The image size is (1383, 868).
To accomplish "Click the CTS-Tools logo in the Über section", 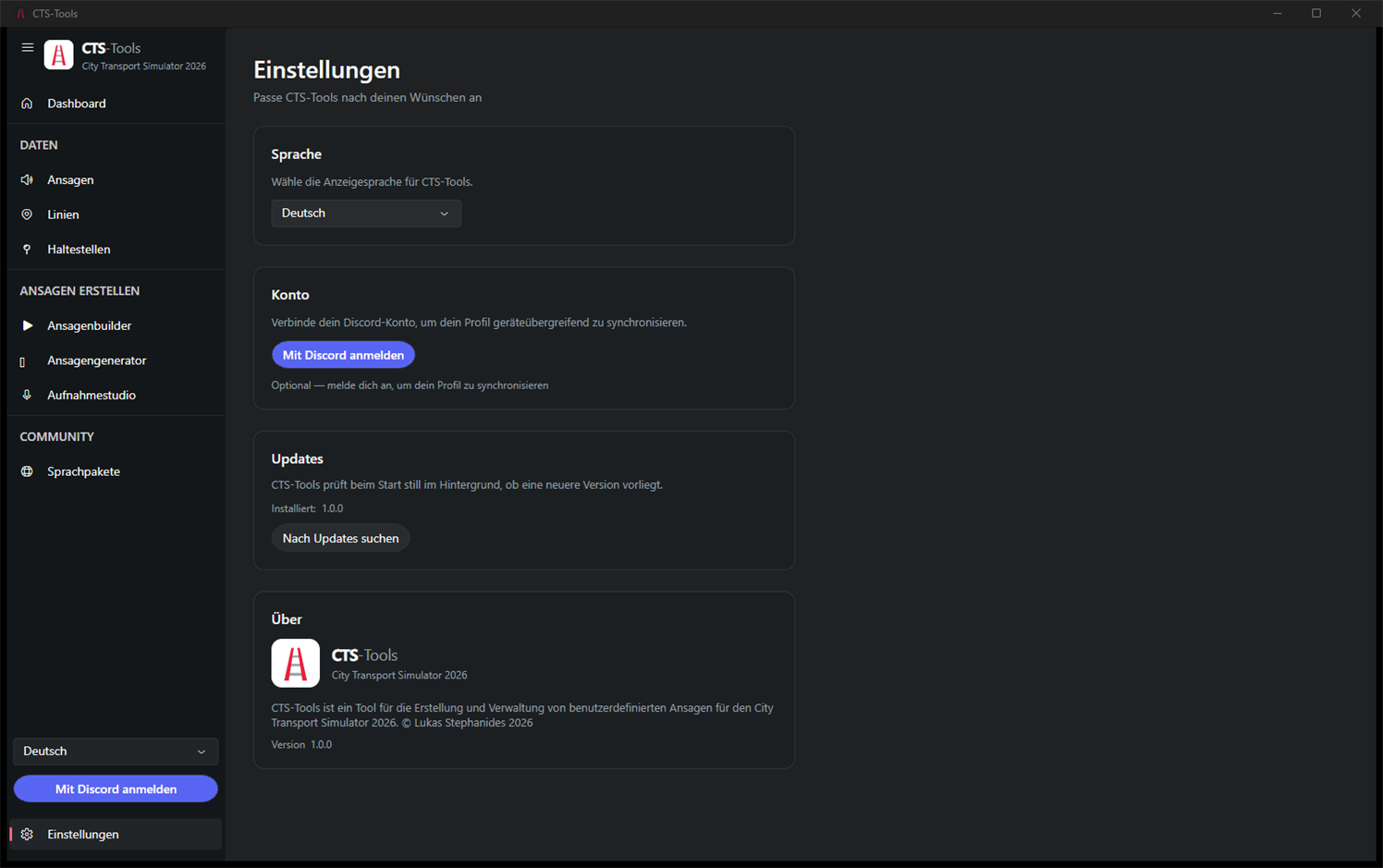I will point(296,663).
